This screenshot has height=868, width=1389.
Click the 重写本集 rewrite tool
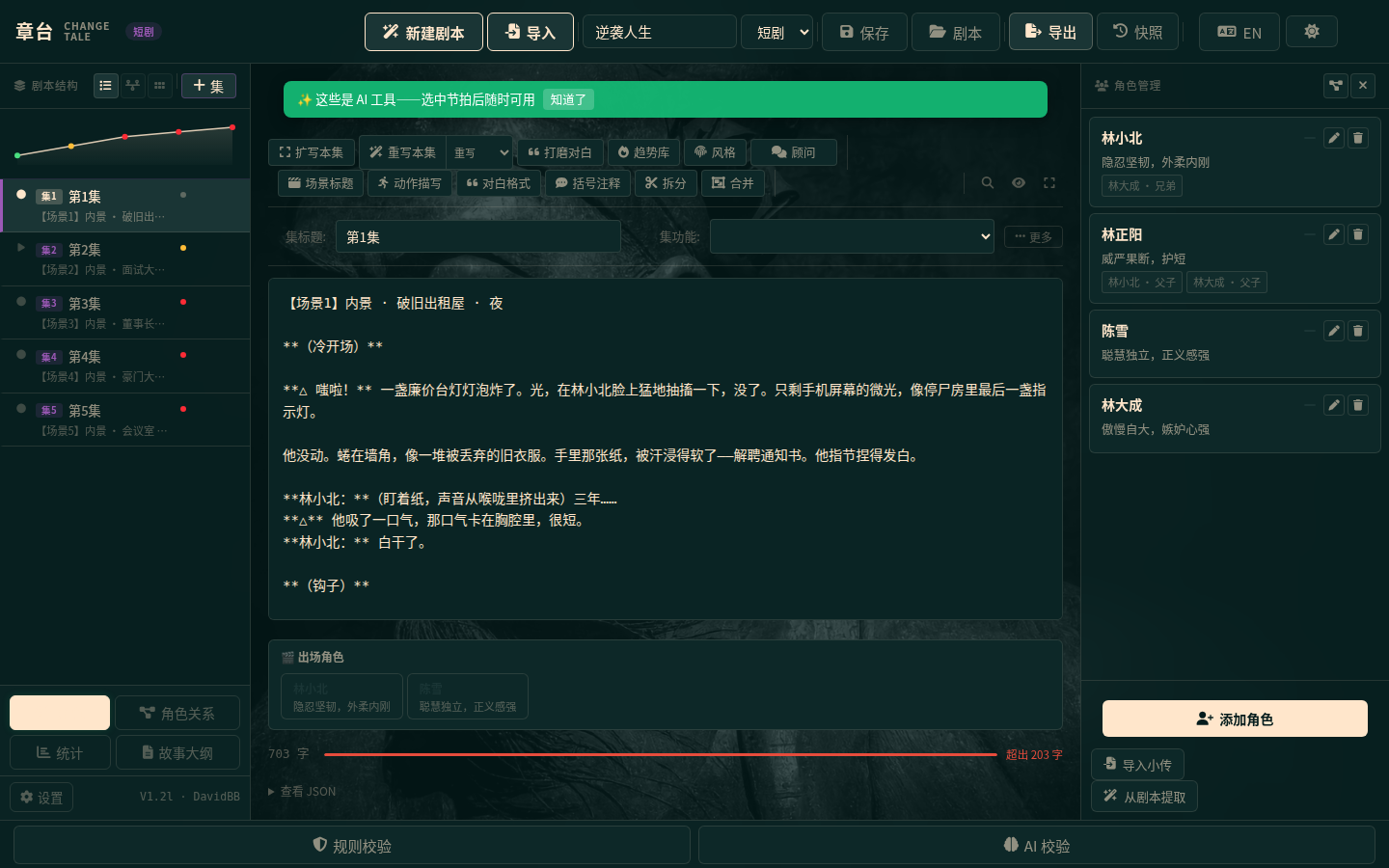click(402, 152)
